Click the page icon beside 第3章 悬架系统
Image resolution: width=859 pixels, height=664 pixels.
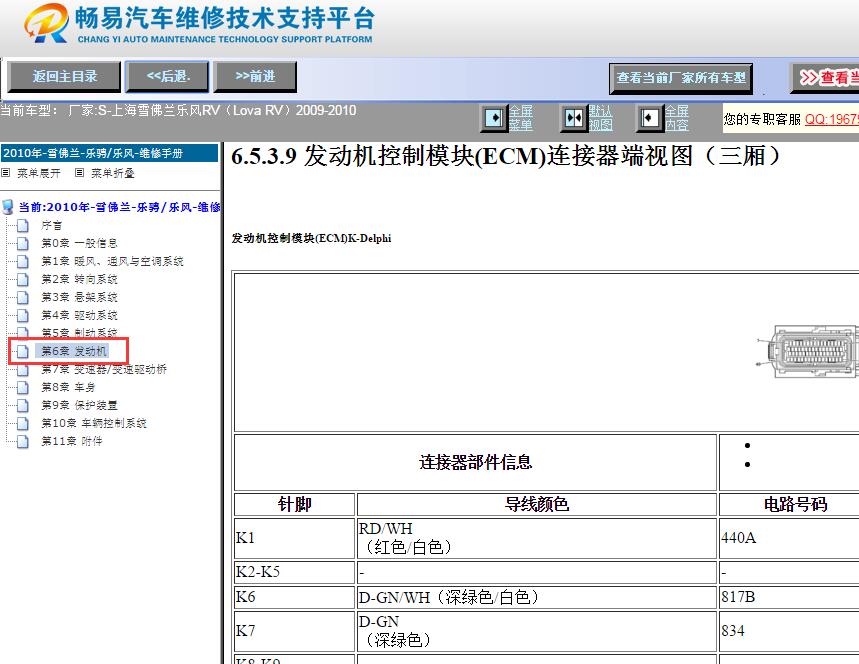coord(23,297)
